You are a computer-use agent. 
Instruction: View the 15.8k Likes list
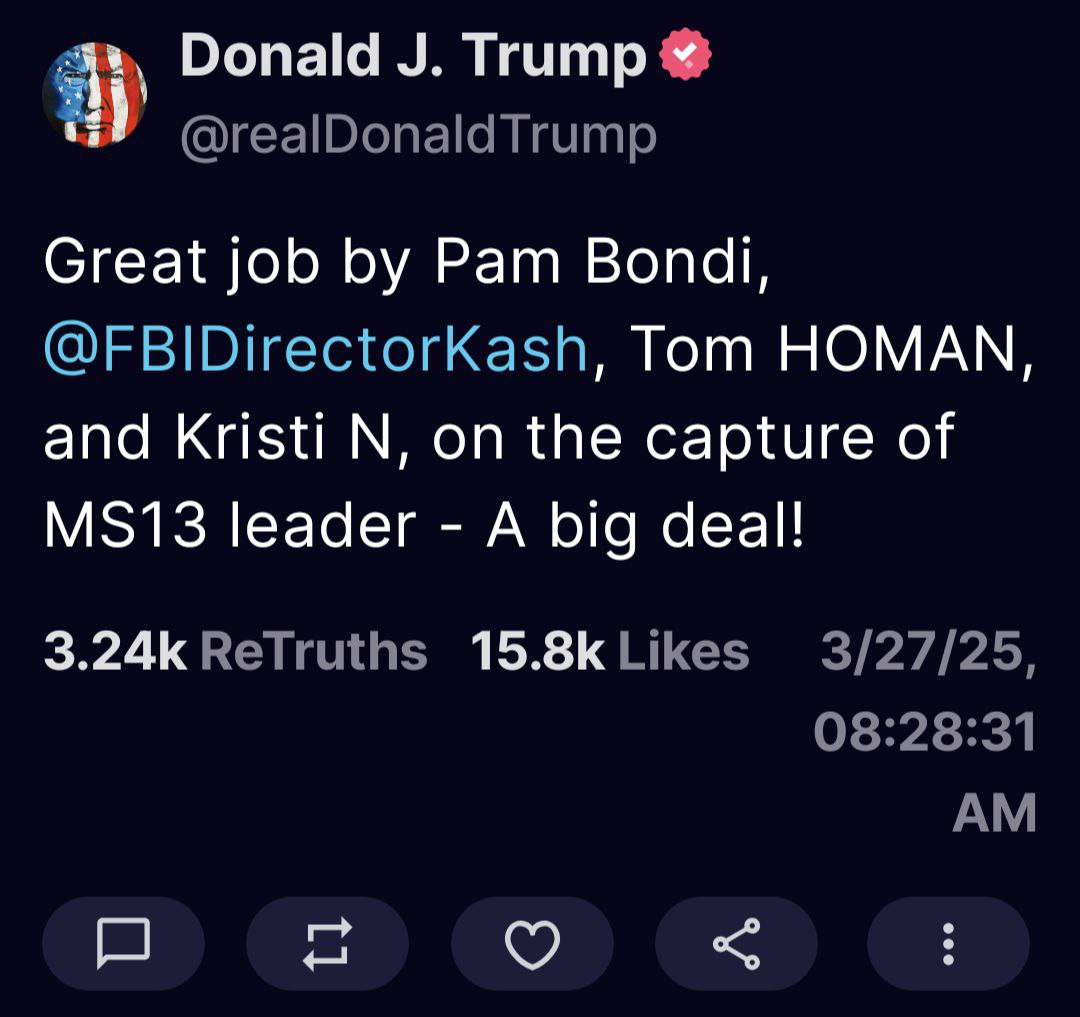click(609, 652)
